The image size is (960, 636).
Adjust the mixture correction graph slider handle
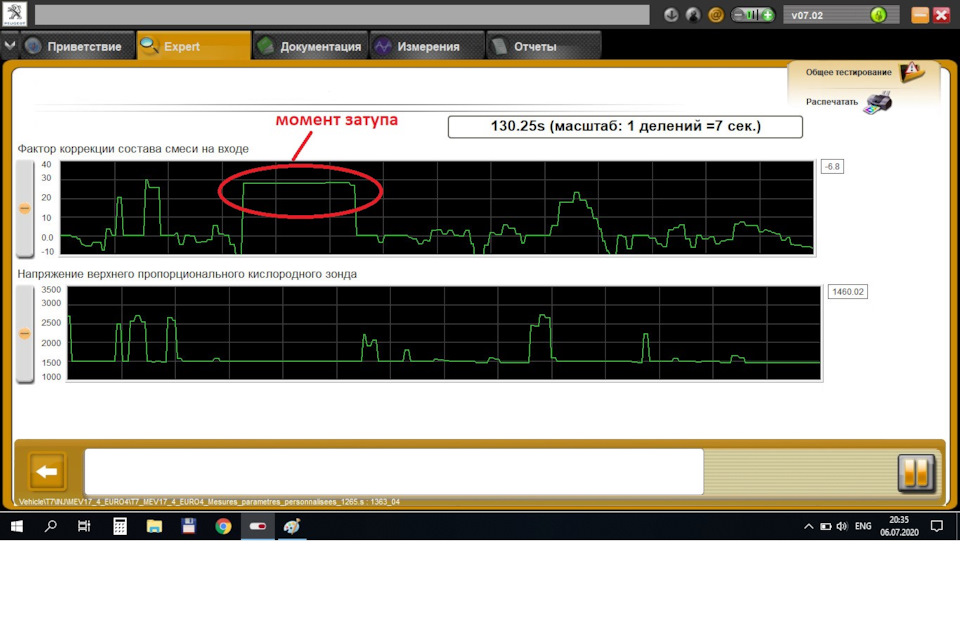[24, 209]
